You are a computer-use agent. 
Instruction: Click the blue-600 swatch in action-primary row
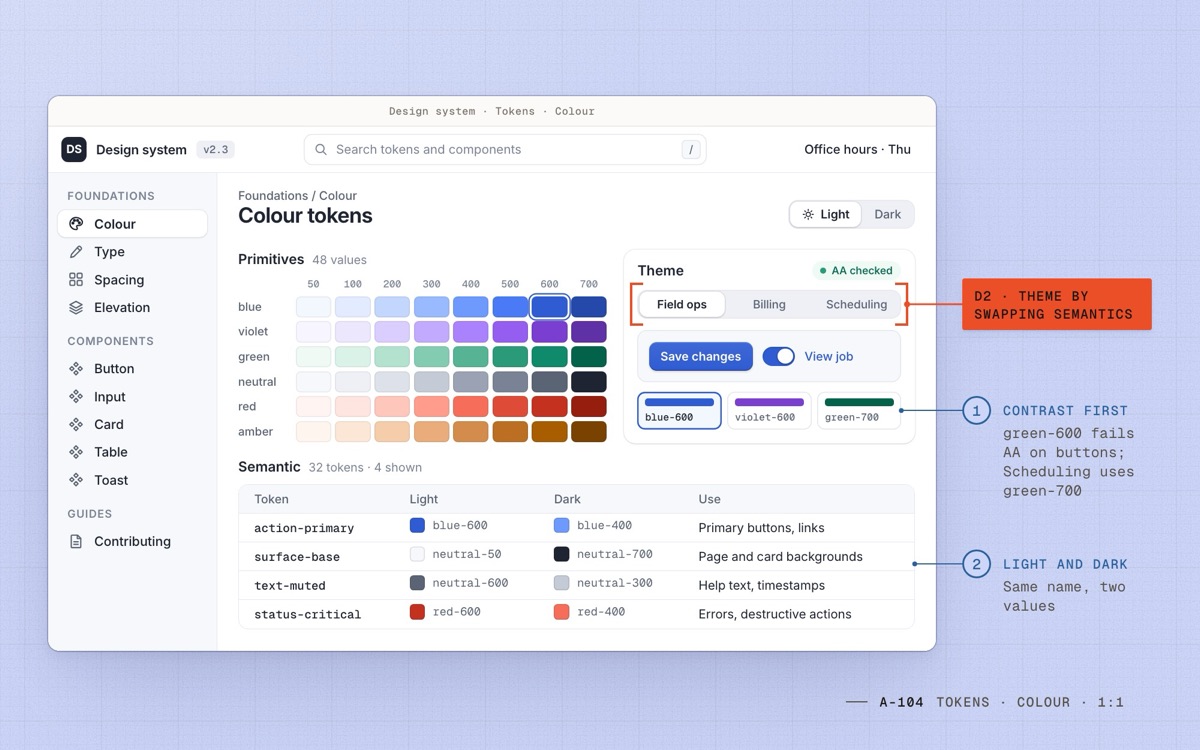[x=417, y=525]
